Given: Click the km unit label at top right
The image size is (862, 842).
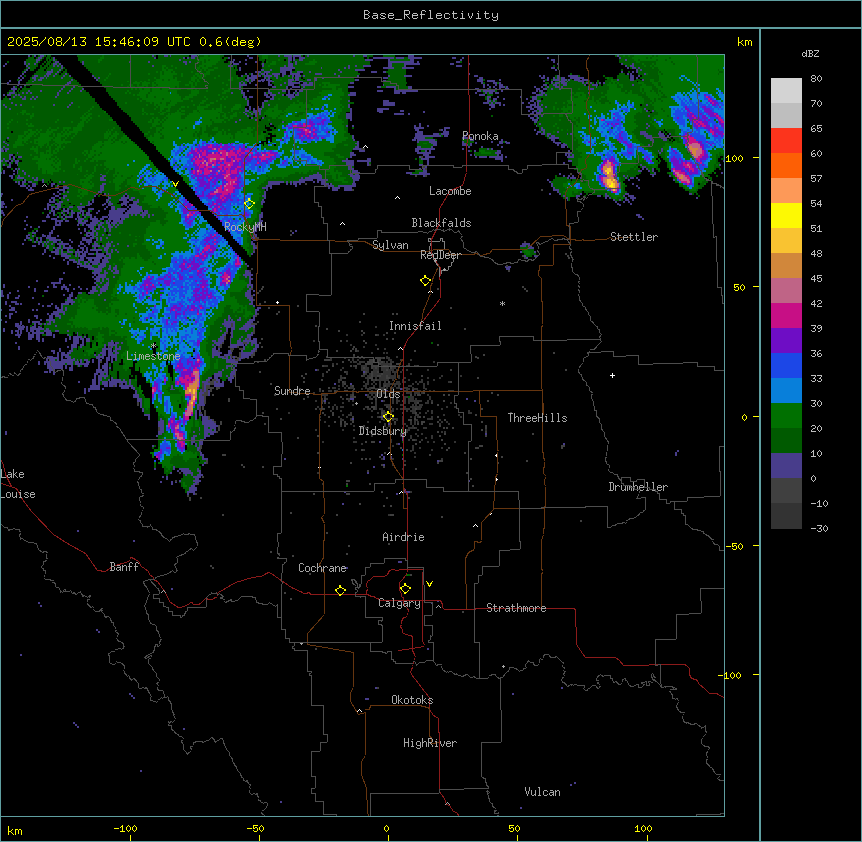Looking at the screenshot, I should coord(745,42).
